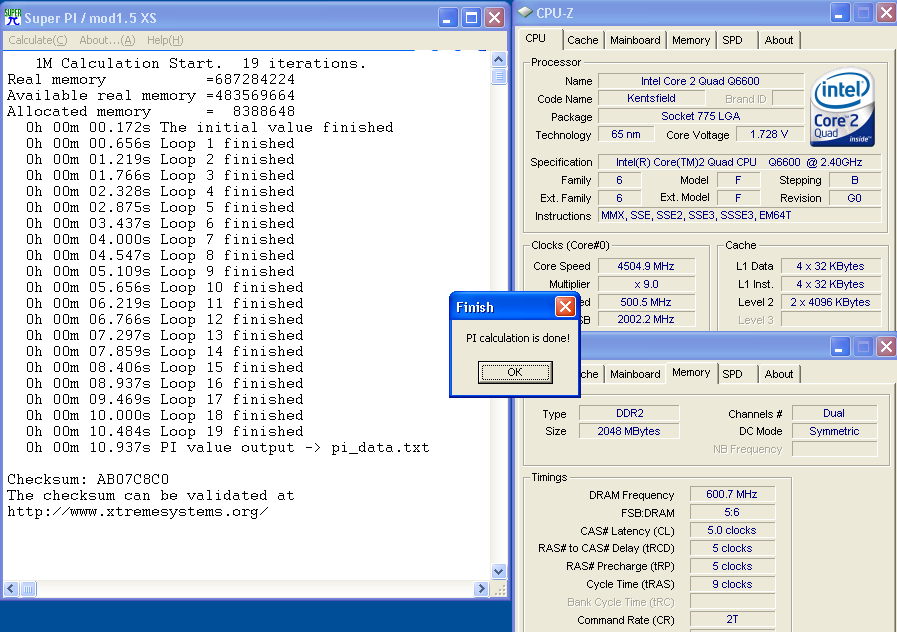This screenshot has height=632, width=897.
Task: Close the upper CPU-Z window
Action: (x=887, y=13)
